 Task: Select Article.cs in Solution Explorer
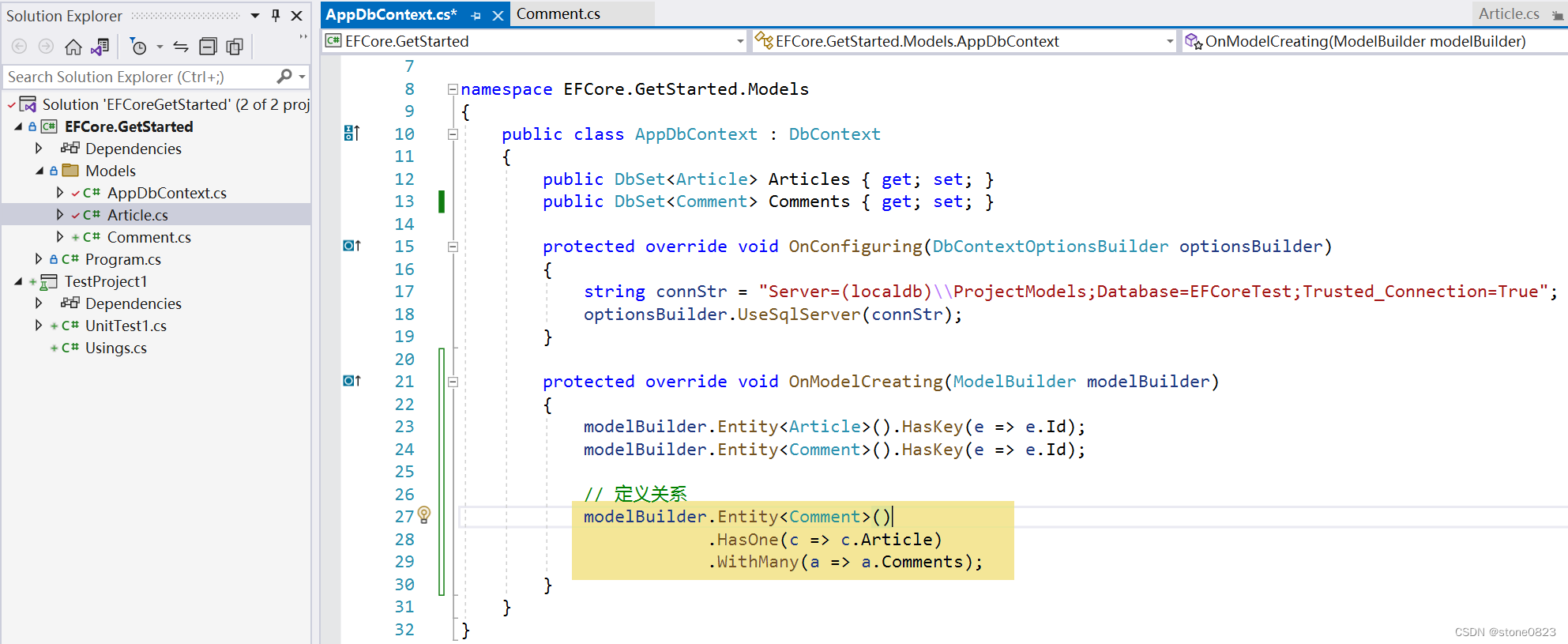[137, 215]
